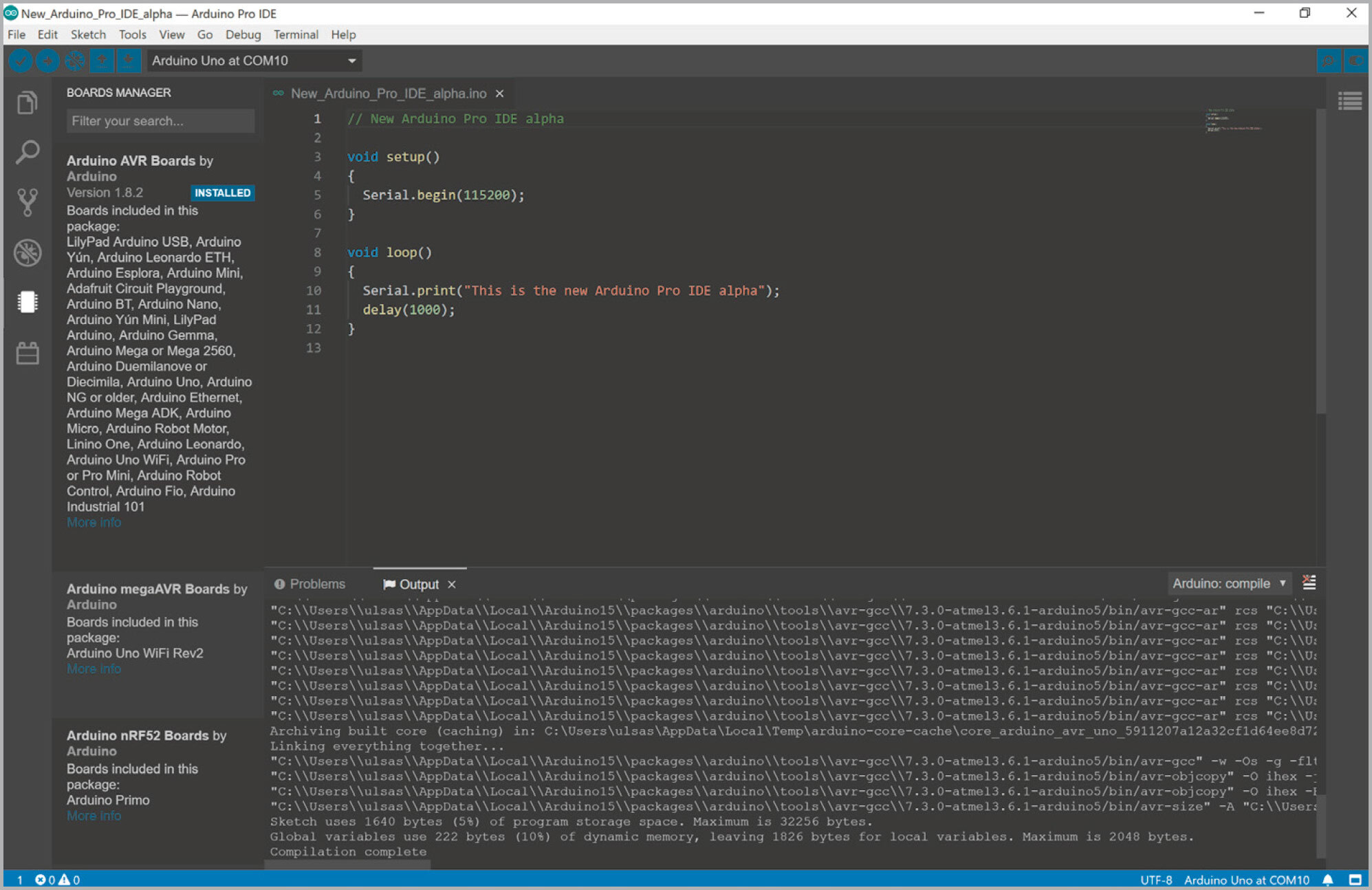Screen dimensions: 1372x890
Task: Open the Source Control sidebar icon
Action: tap(26, 201)
